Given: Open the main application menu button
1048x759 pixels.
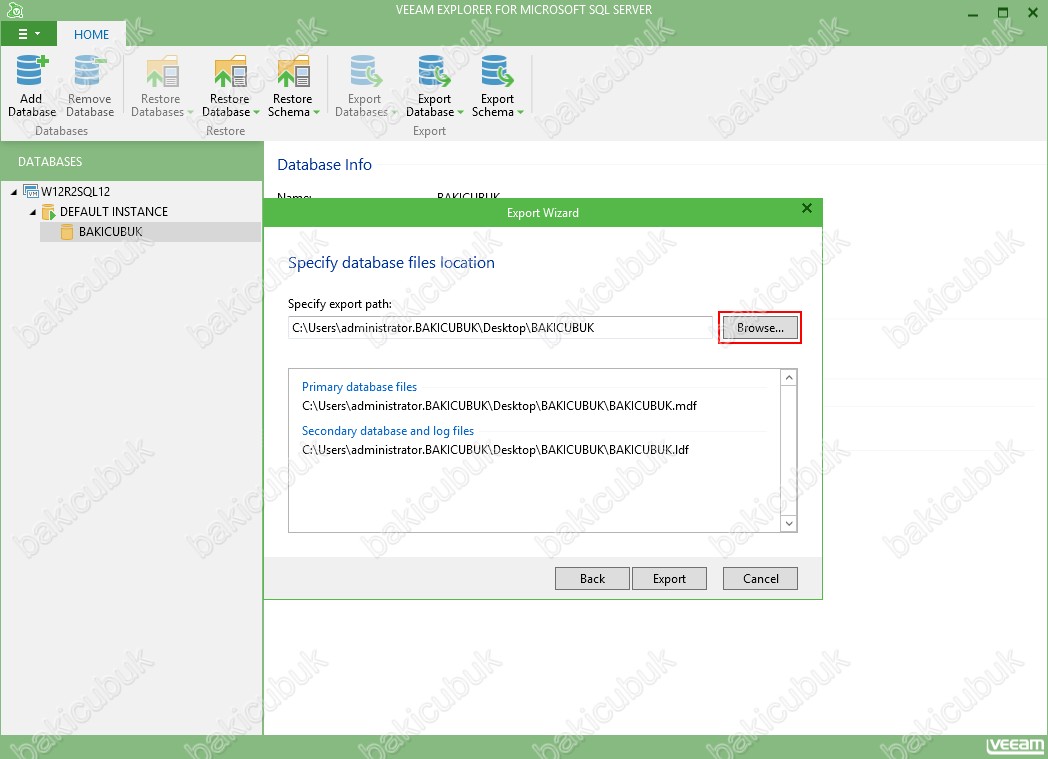Looking at the screenshot, I should point(29,33).
